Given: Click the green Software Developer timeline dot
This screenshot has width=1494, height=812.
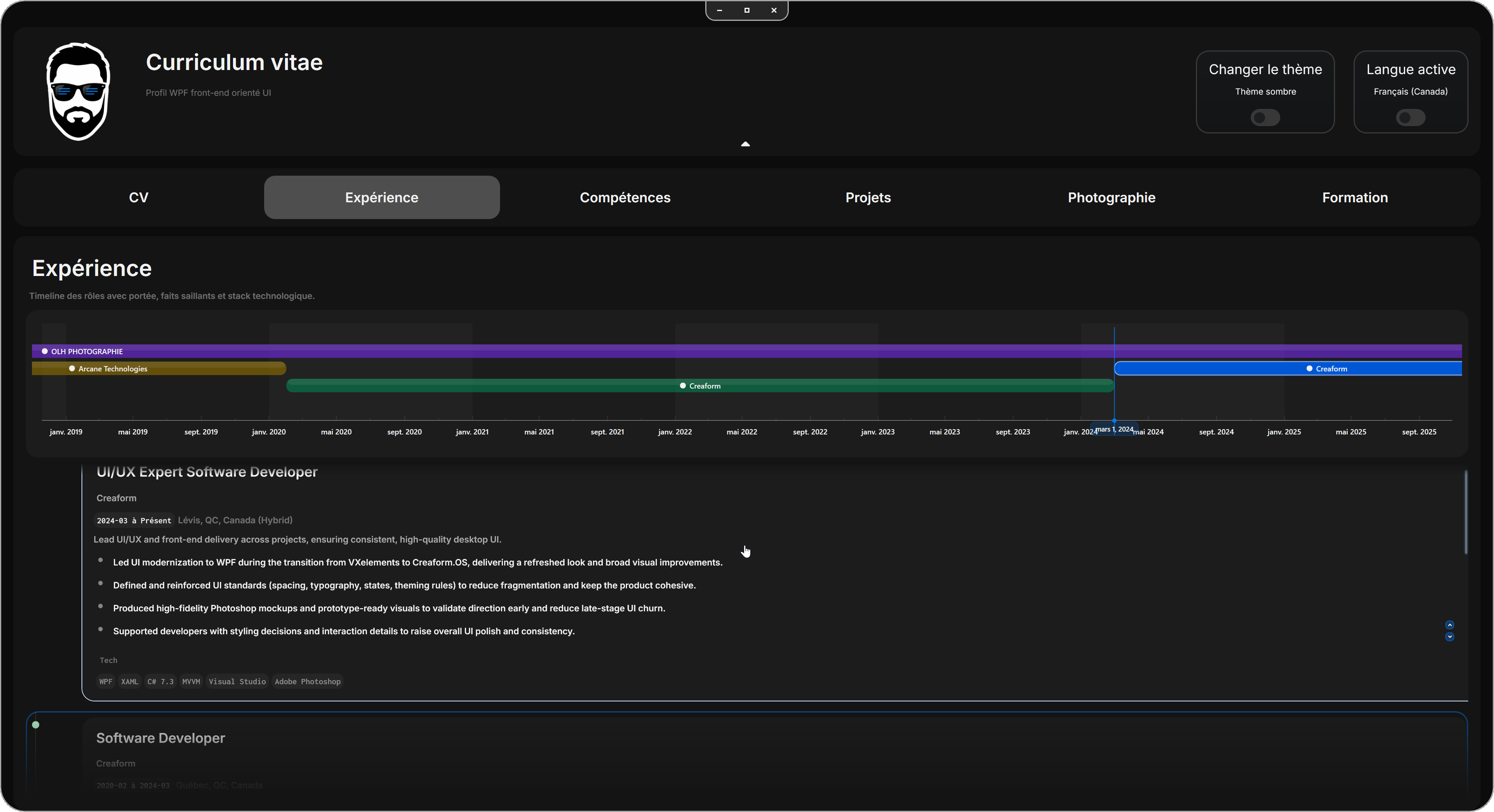Looking at the screenshot, I should pyautogui.click(x=36, y=725).
